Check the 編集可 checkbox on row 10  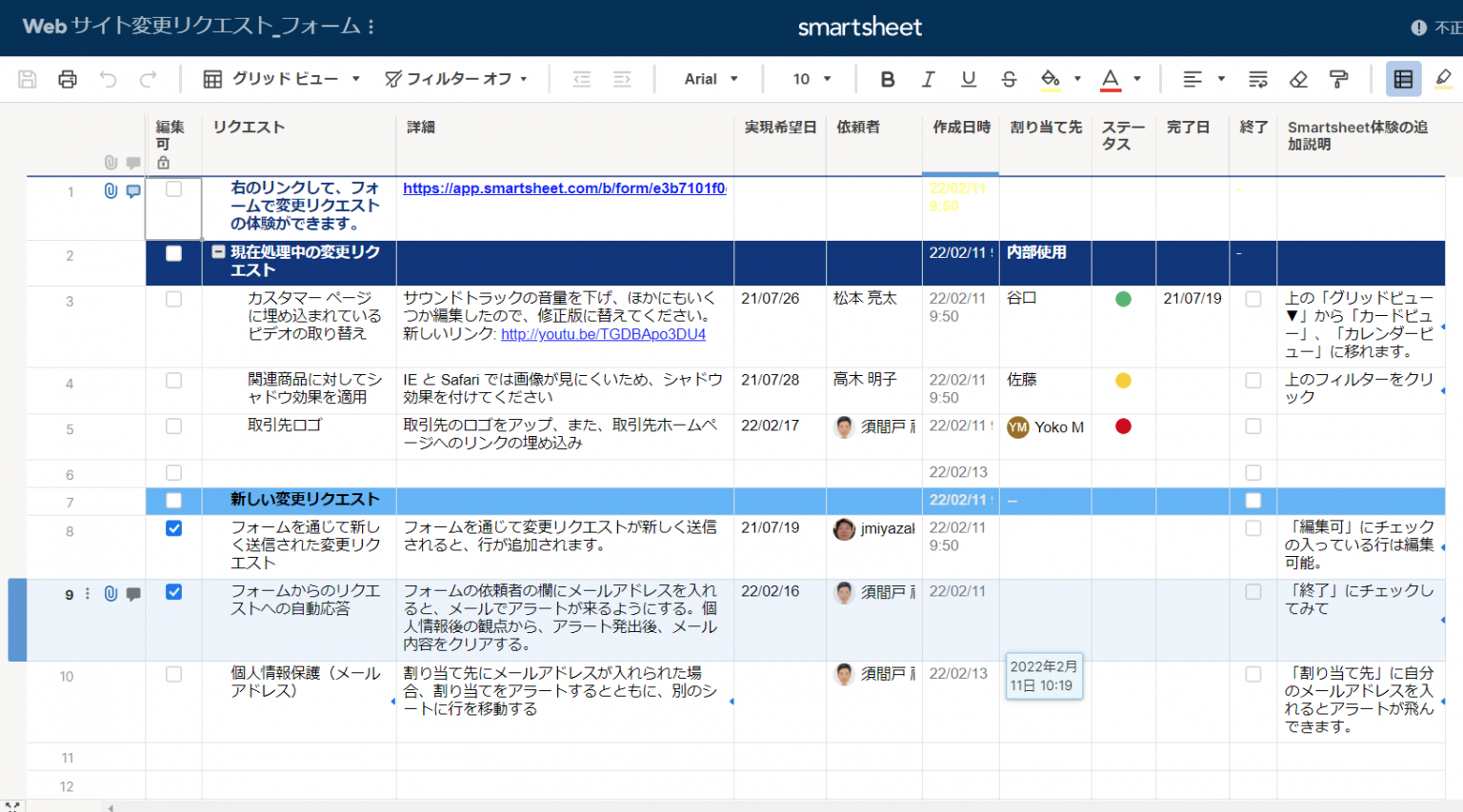[x=173, y=674]
